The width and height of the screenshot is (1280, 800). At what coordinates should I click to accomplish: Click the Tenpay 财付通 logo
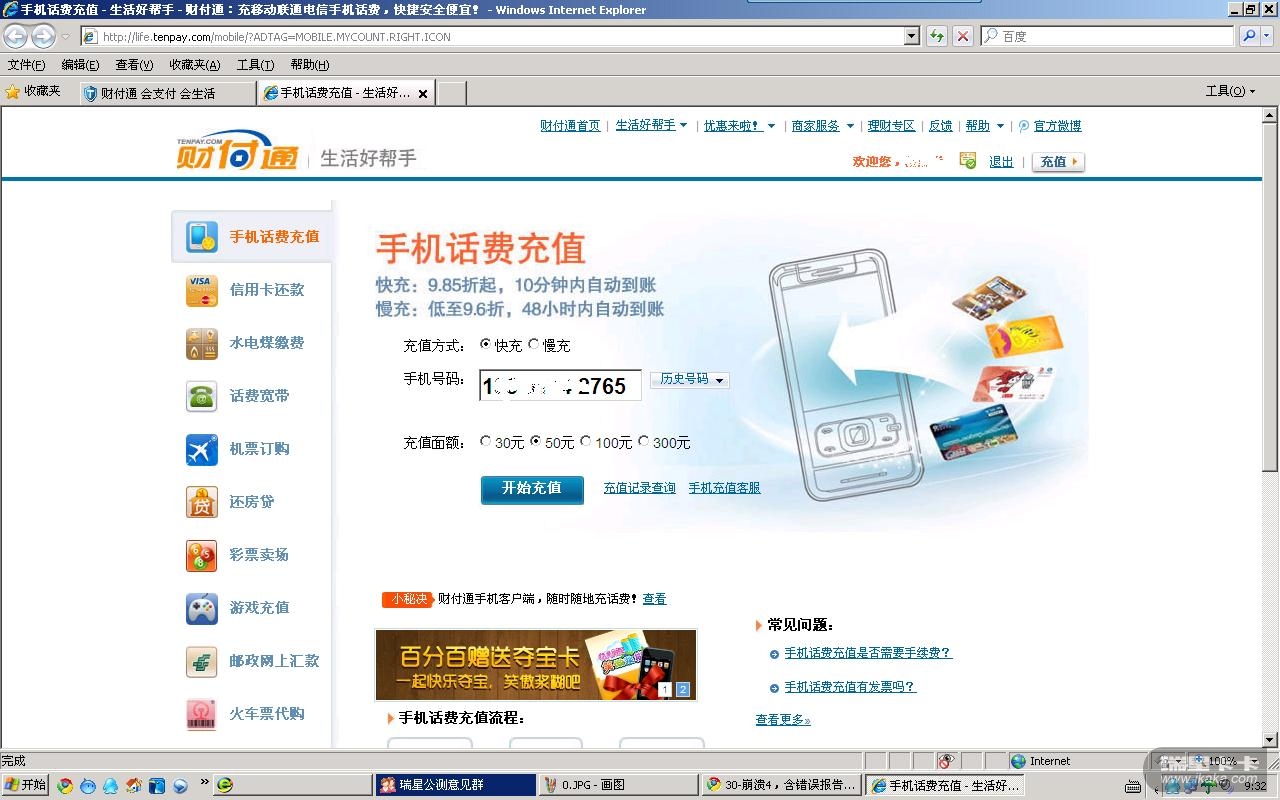coord(237,149)
